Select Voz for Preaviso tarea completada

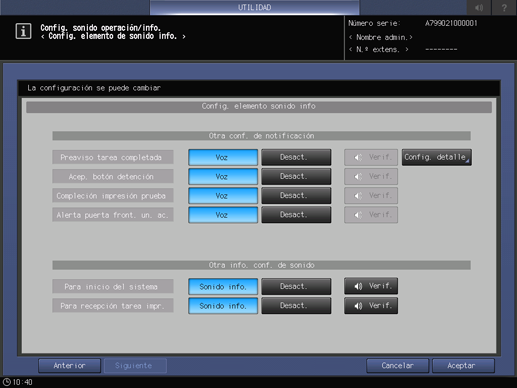coord(223,157)
